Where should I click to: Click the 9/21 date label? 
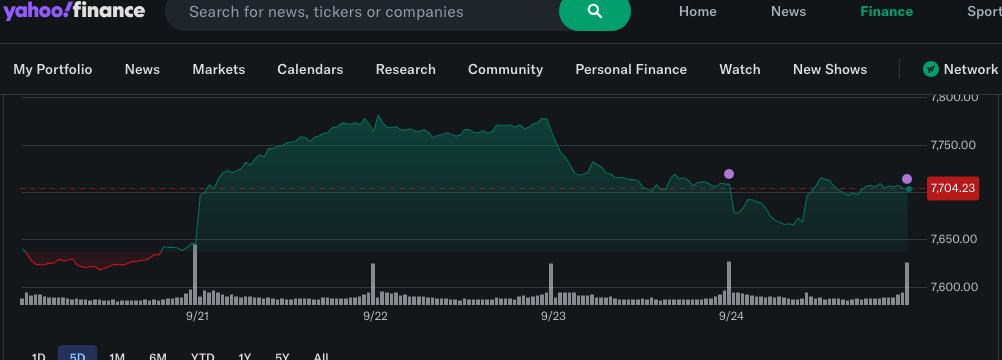coord(197,316)
